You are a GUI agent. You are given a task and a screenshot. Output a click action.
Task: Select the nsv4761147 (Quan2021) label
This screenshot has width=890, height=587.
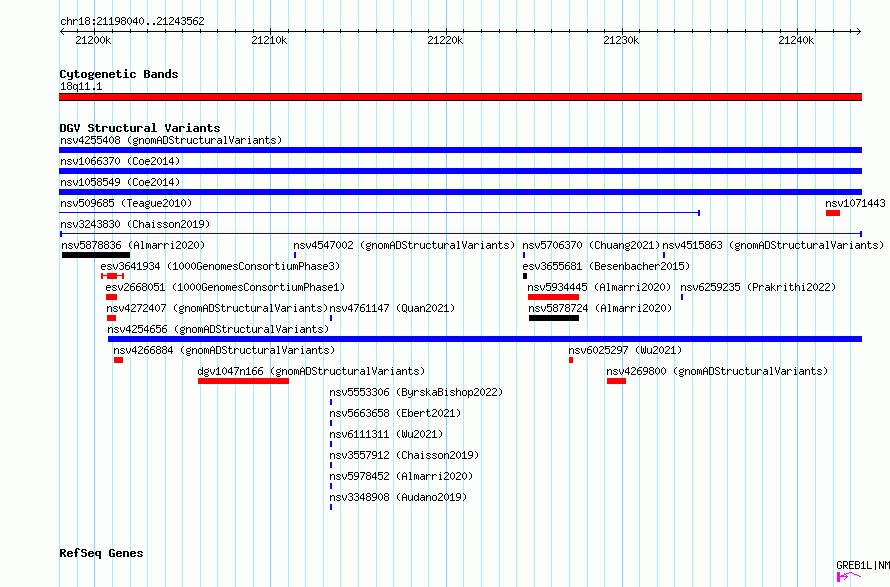(x=392, y=308)
